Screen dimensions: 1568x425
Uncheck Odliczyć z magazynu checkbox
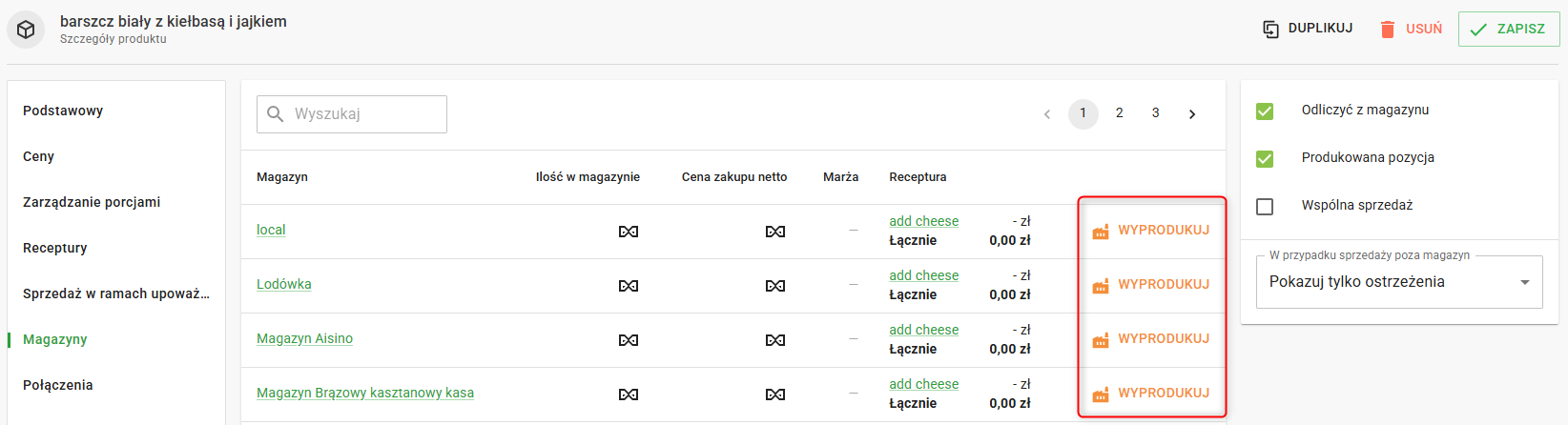coord(1265,111)
